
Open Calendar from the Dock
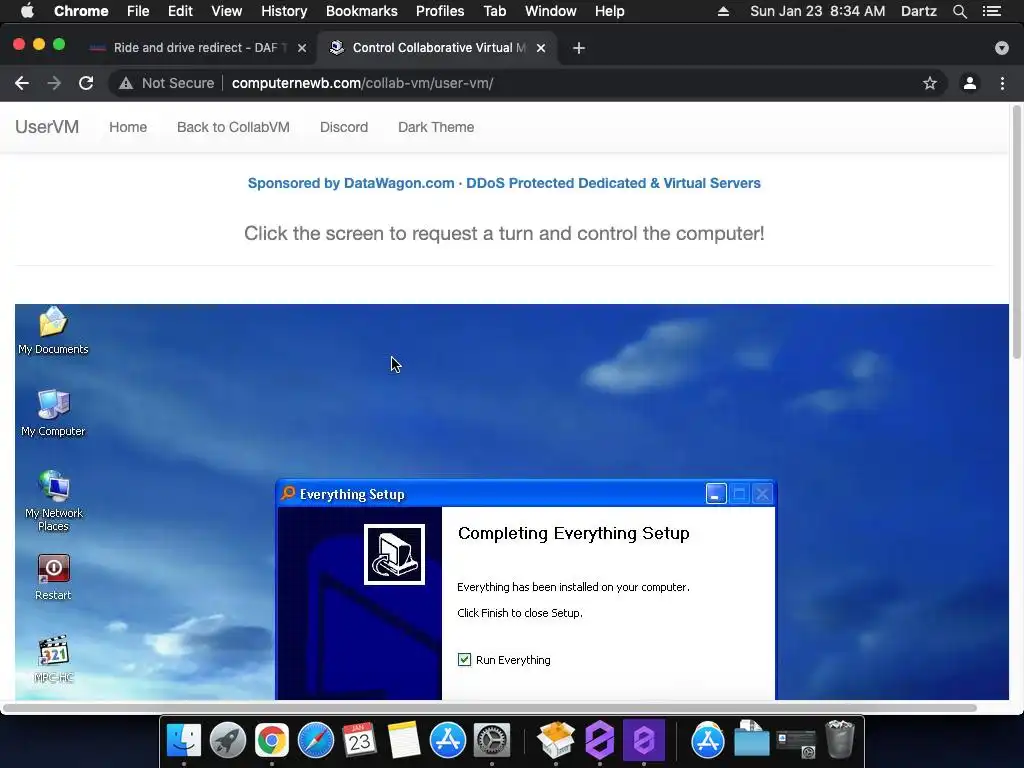click(359, 740)
